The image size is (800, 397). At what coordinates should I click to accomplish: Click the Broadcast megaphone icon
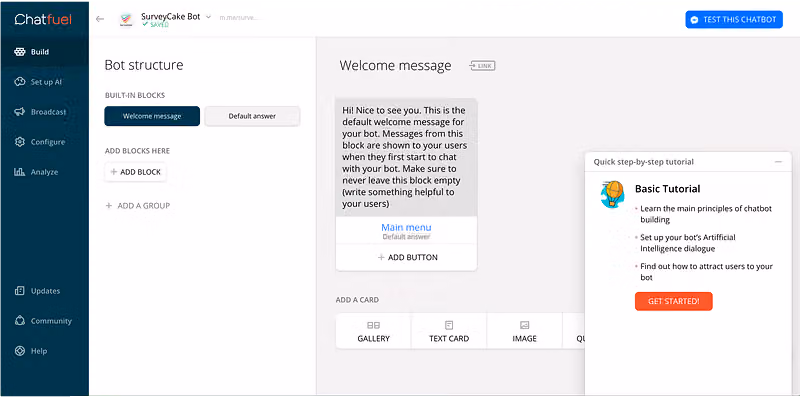[19, 112]
